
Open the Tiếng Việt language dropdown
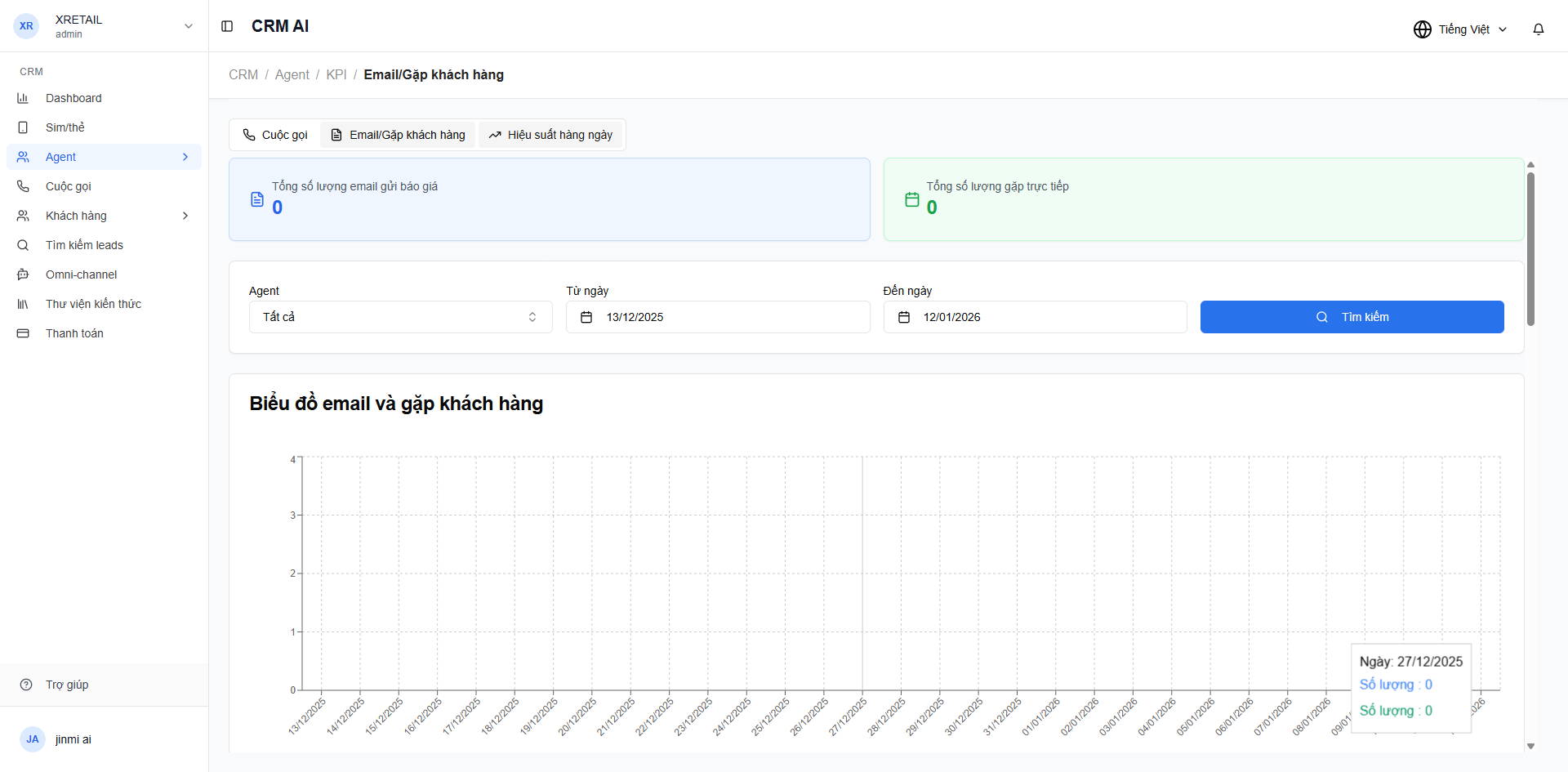click(1460, 29)
